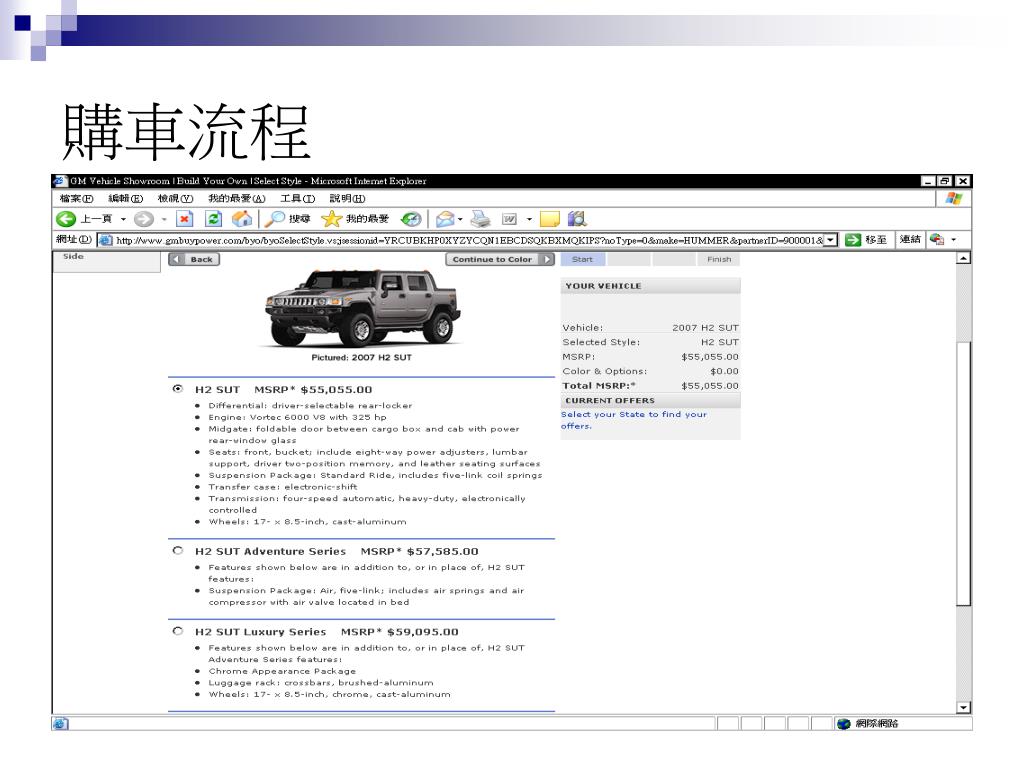
Task: Click the 'Color & Options:' label
Action: (605, 372)
